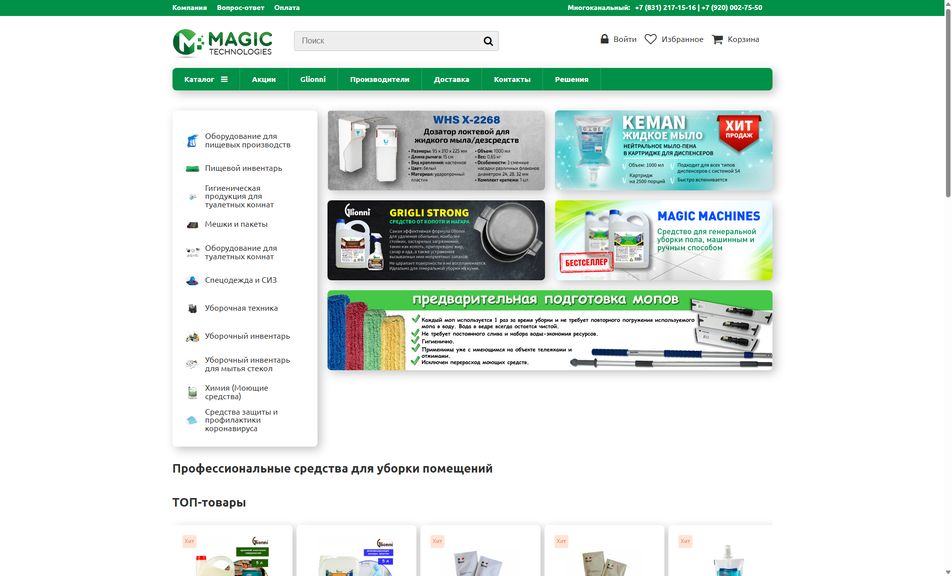Click the Гигиеническая продукция category icon
Viewport: 952px width, 576px height.
pos(192,197)
